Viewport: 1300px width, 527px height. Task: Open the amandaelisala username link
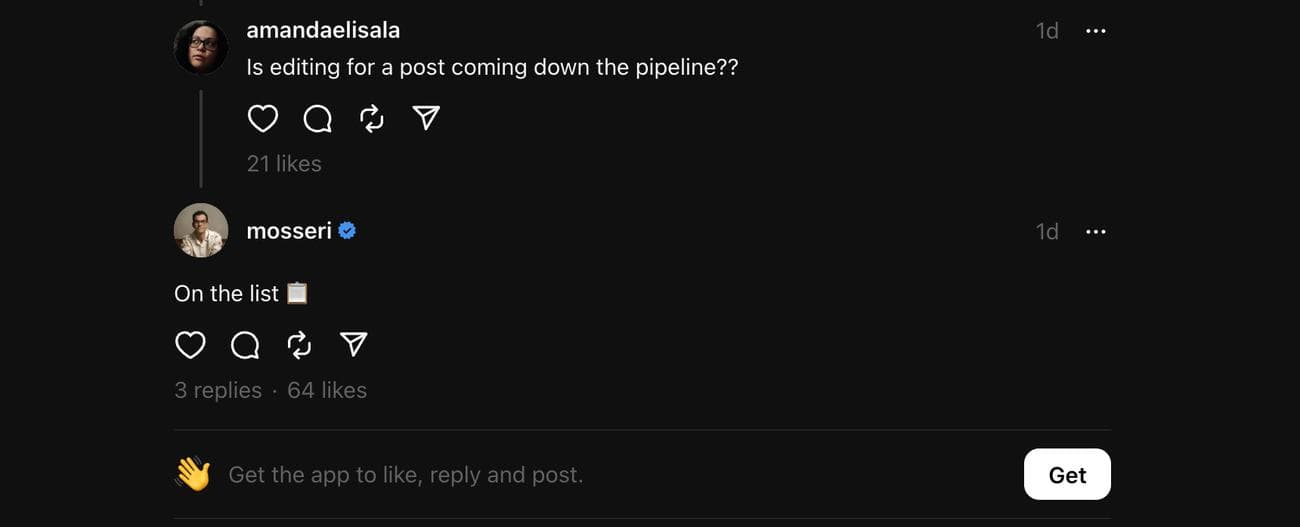(x=323, y=30)
